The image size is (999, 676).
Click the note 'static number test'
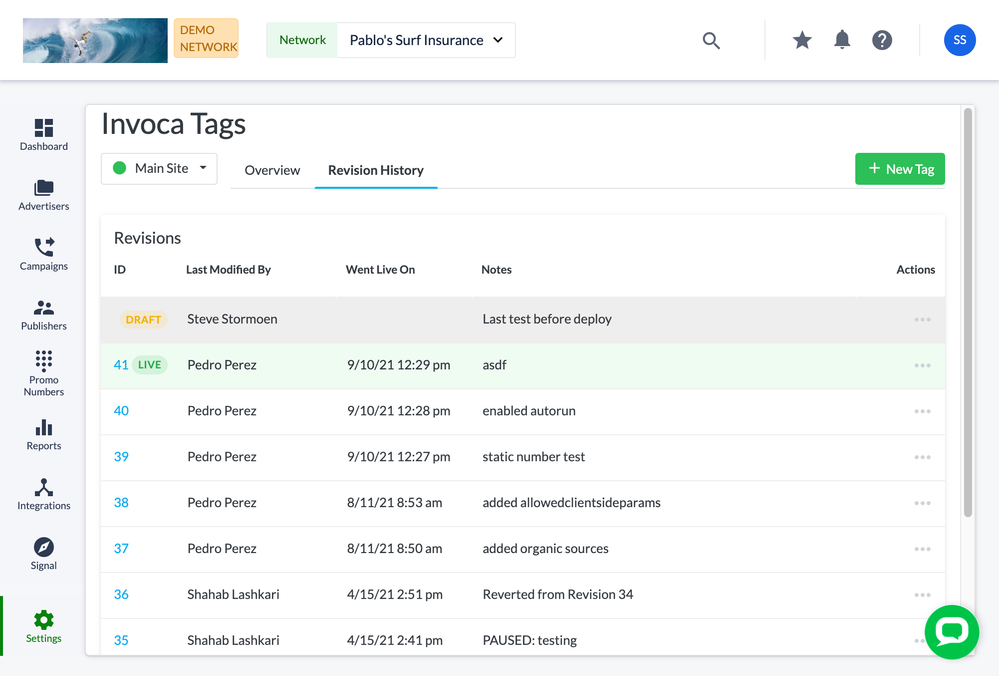pos(533,456)
